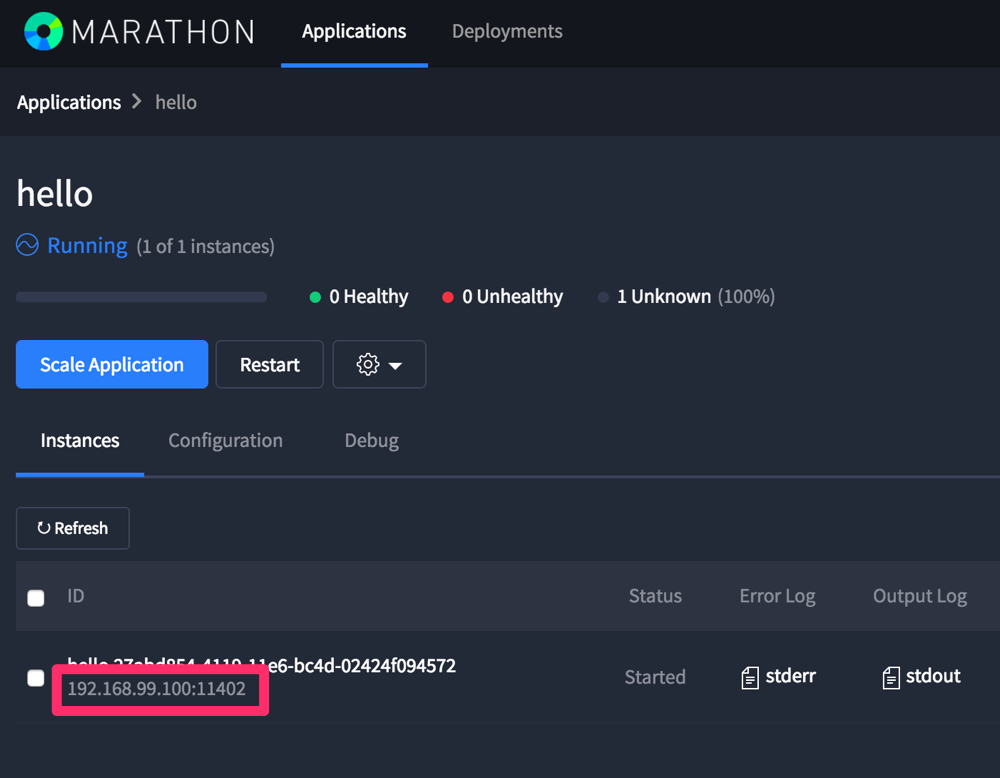Click the Output Log column header
Image resolution: width=1000 pixels, height=778 pixels.
(920, 596)
